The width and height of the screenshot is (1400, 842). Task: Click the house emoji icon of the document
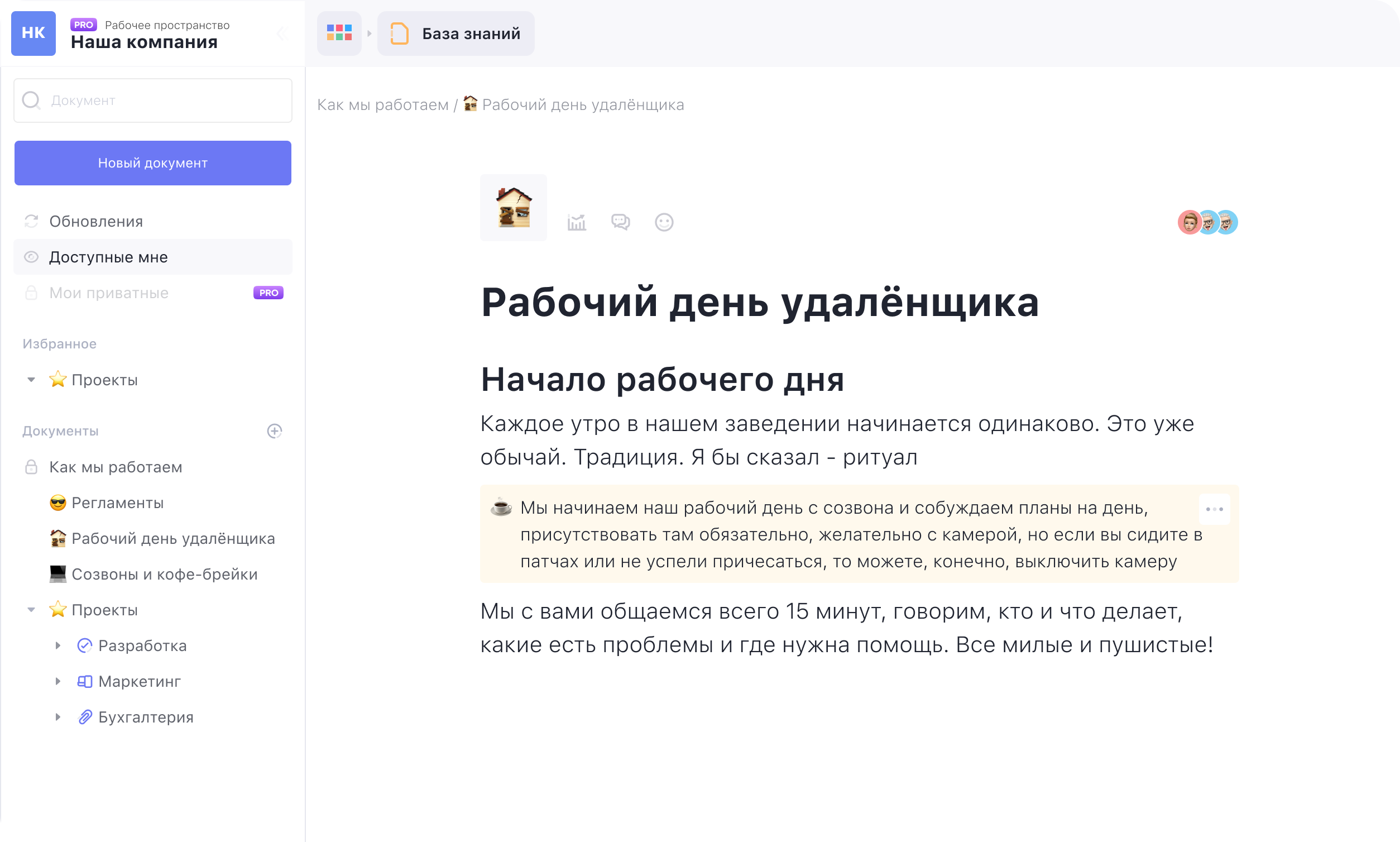click(514, 207)
